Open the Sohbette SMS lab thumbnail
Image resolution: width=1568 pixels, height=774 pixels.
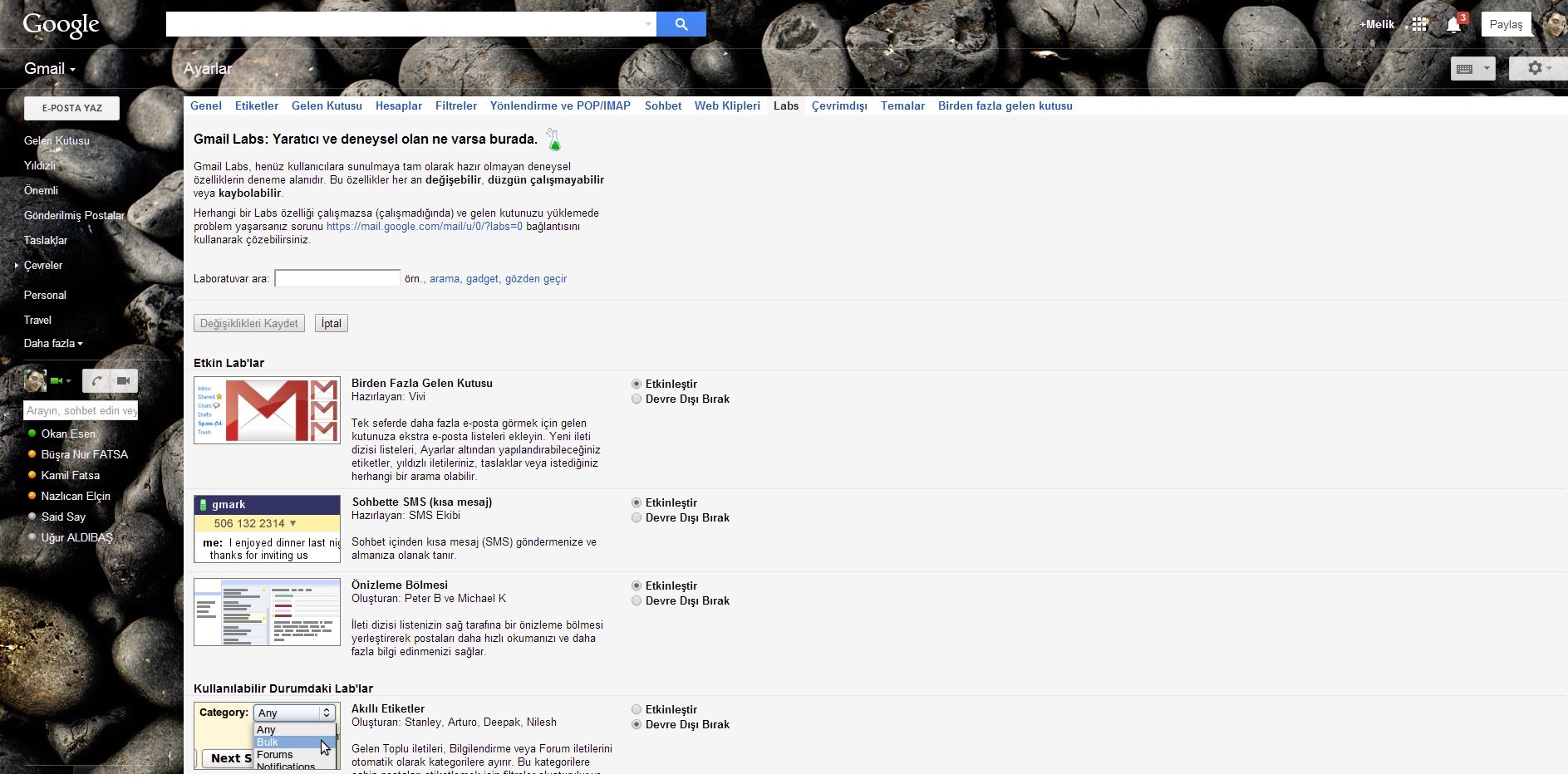tap(267, 529)
